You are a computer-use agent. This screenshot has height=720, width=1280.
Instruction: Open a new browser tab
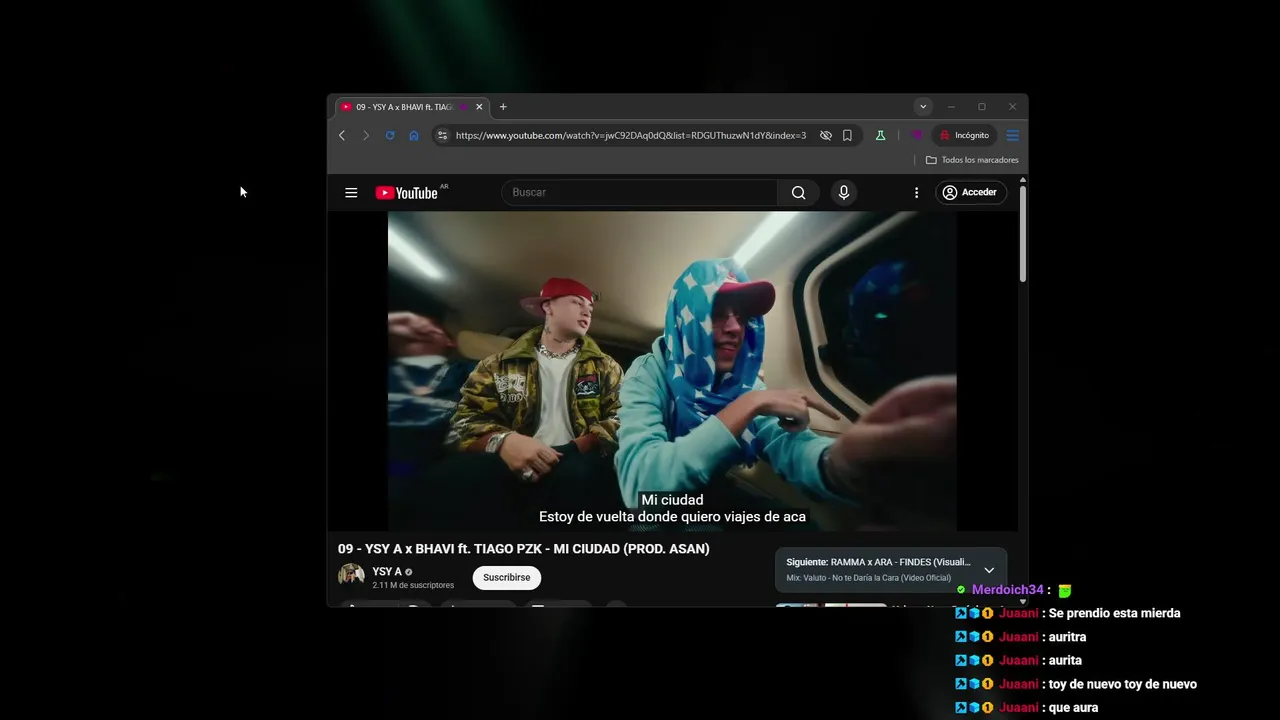[503, 107]
